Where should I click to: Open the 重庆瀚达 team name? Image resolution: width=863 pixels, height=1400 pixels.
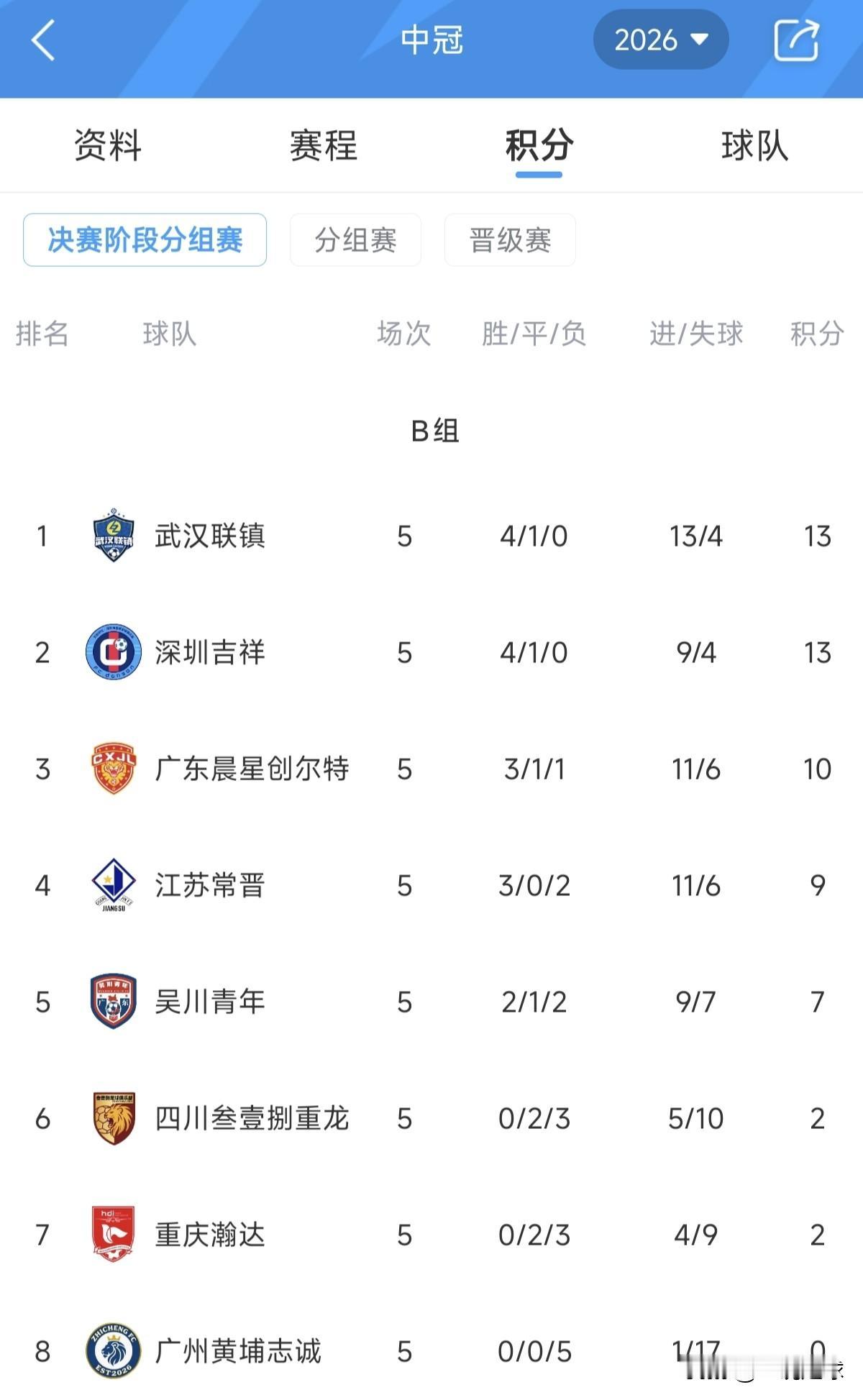pyautogui.click(x=210, y=1235)
